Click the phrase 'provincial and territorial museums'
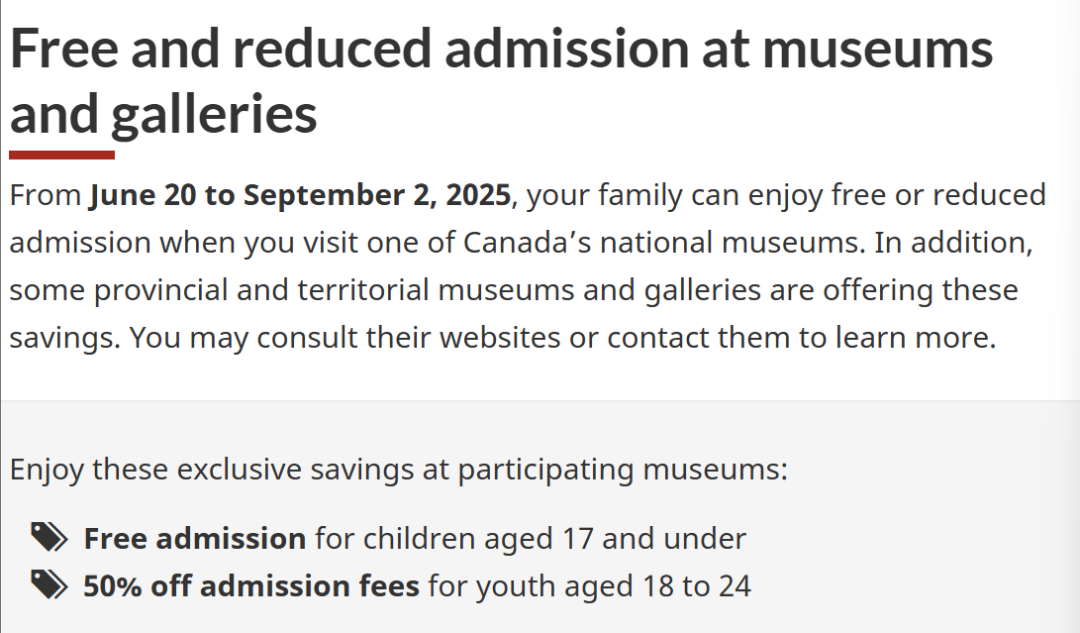The image size is (1080, 633). click(x=334, y=290)
